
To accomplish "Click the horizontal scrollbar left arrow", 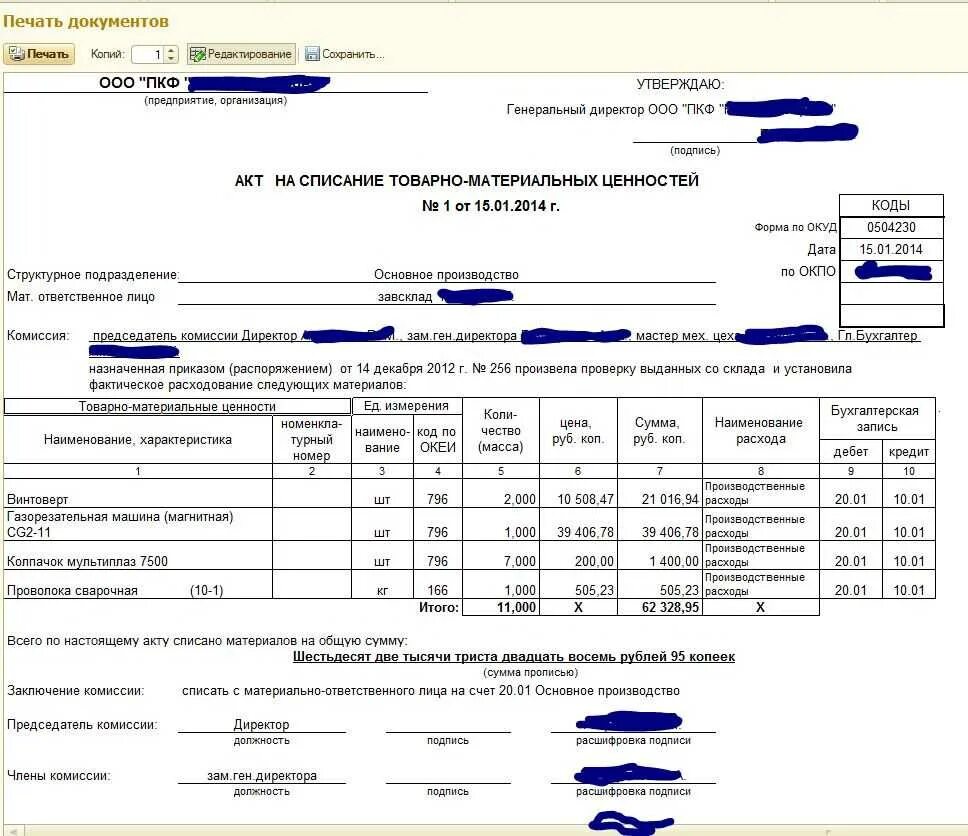I will (13, 830).
